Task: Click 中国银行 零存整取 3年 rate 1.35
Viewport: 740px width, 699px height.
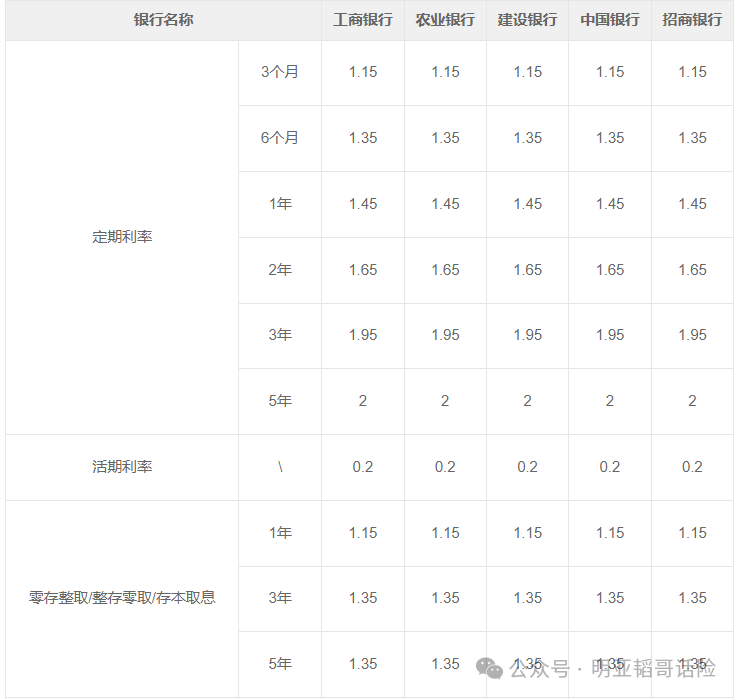Action: tap(610, 598)
